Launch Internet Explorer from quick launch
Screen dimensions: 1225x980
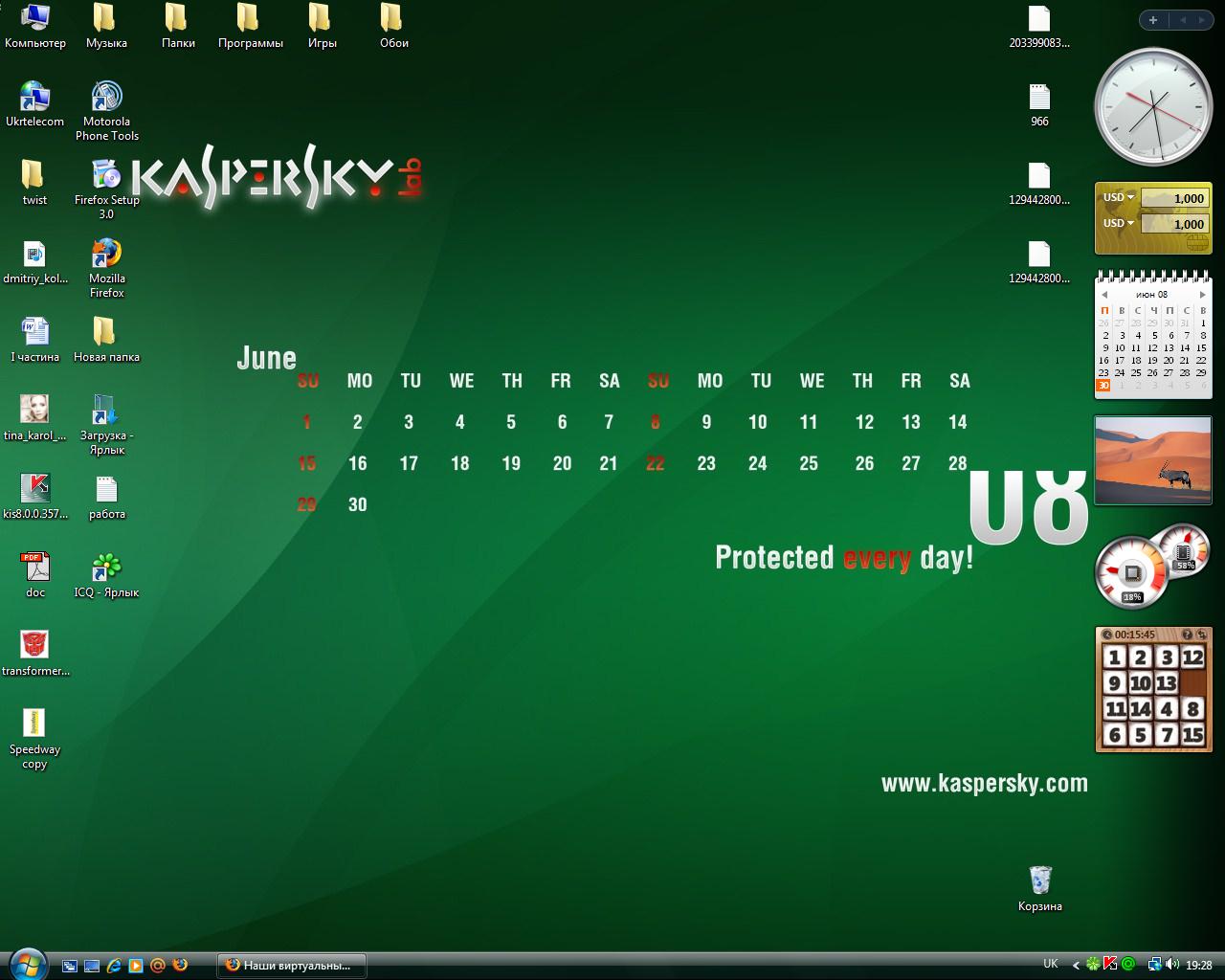[114, 966]
